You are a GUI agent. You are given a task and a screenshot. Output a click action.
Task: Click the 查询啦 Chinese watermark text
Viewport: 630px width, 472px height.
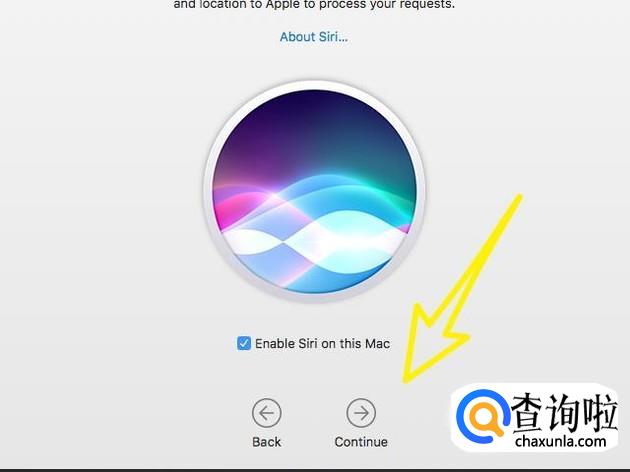click(x=564, y=413)
